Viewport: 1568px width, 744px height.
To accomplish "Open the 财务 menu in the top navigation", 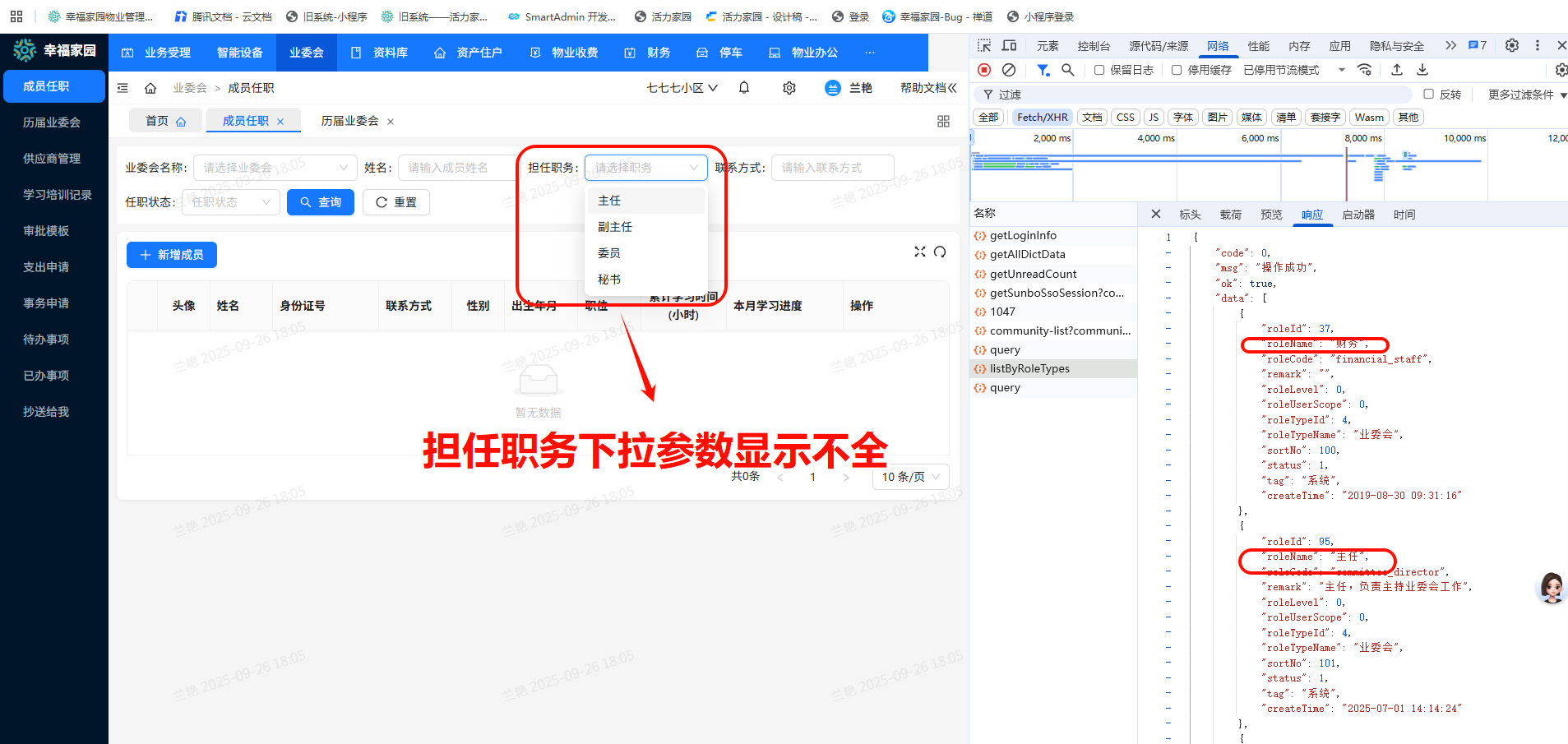I will click(659, 52).
